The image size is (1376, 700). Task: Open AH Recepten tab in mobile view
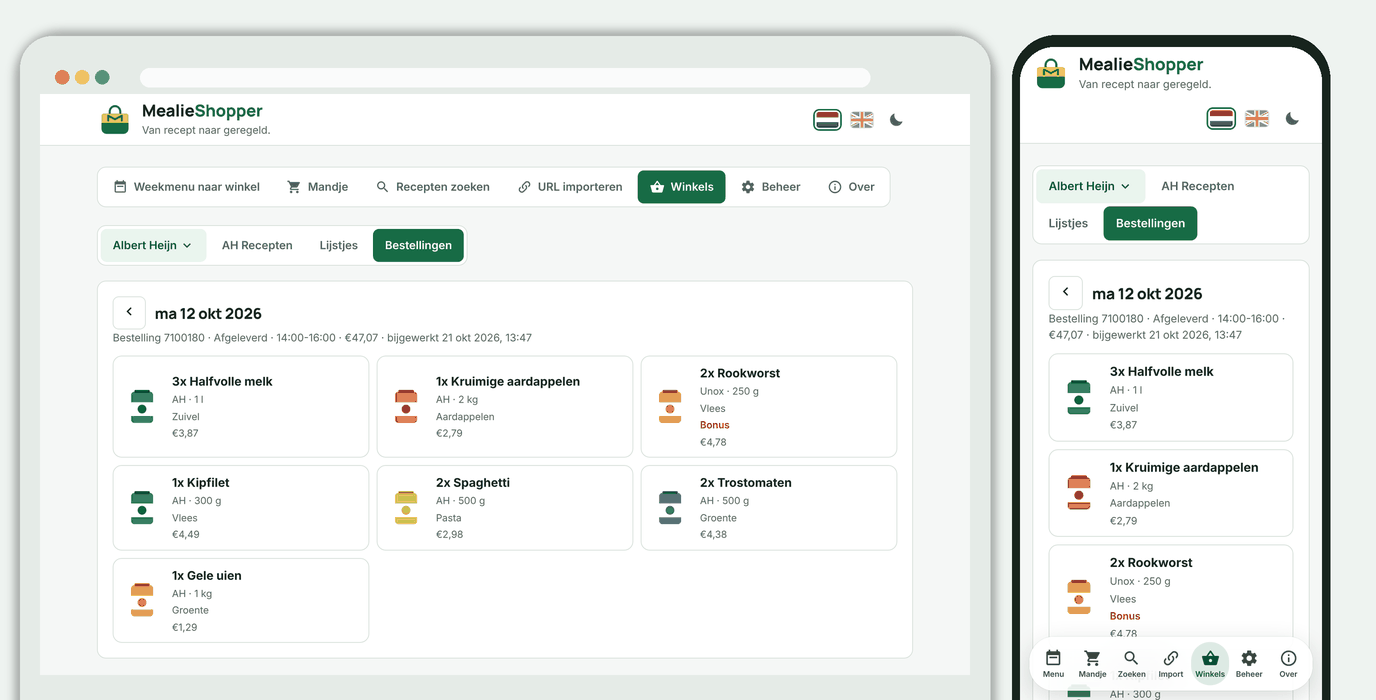(1197, 186)
